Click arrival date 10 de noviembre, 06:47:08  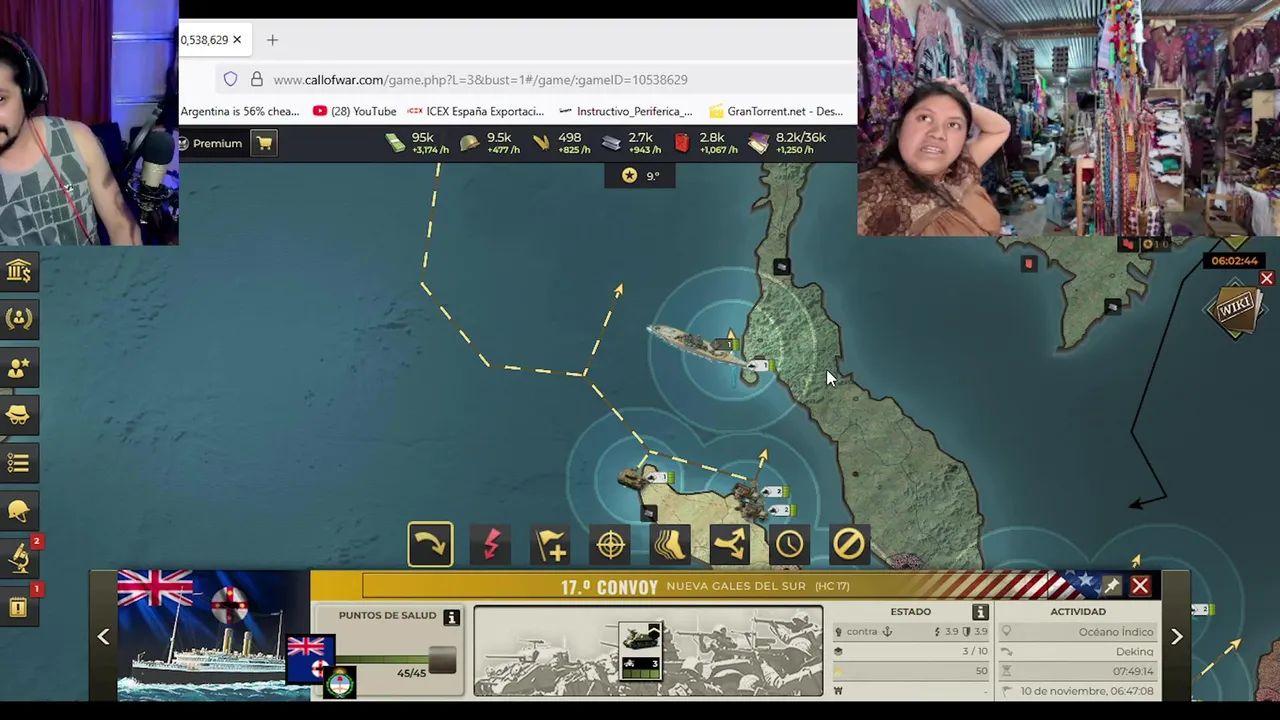[1078, 691]
